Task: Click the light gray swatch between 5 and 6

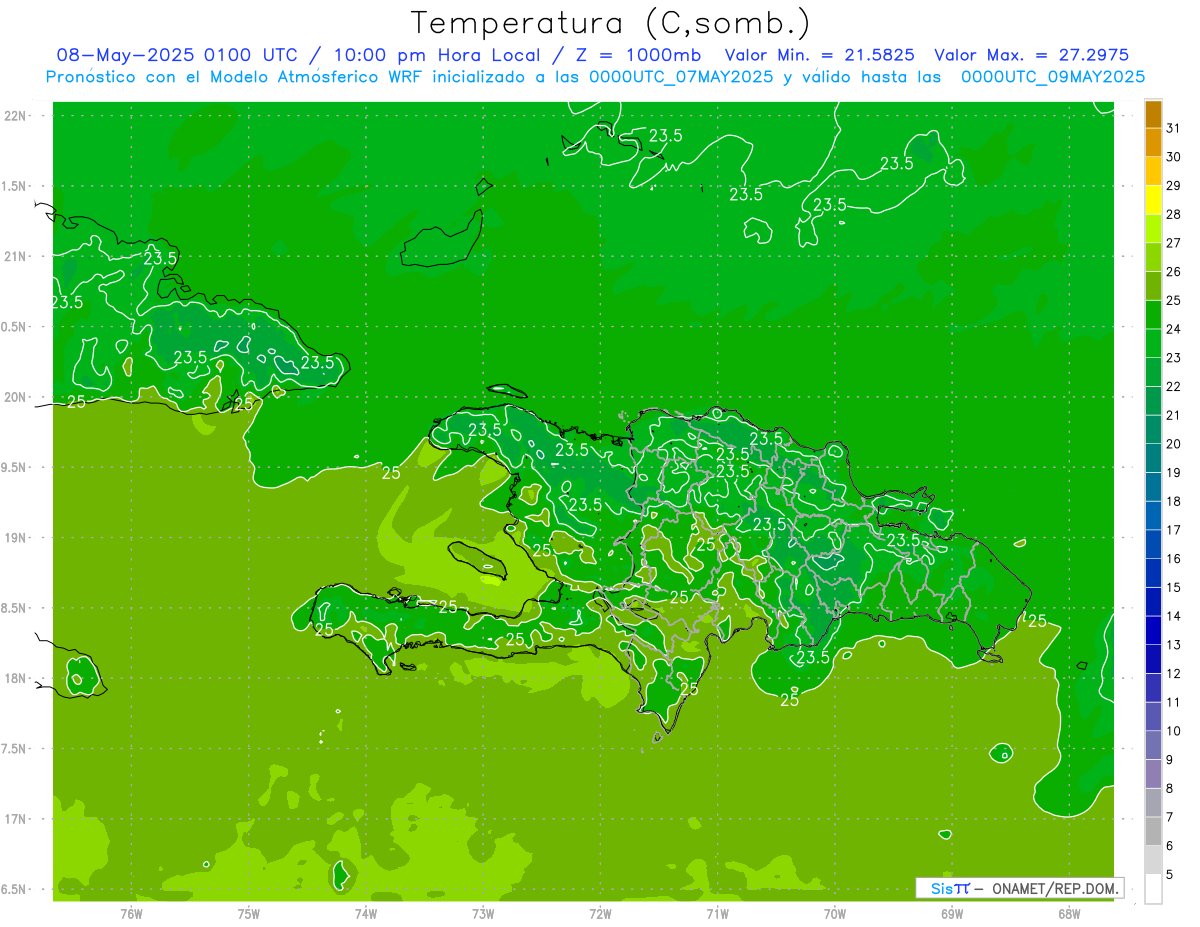Action: click(1153, 860)
